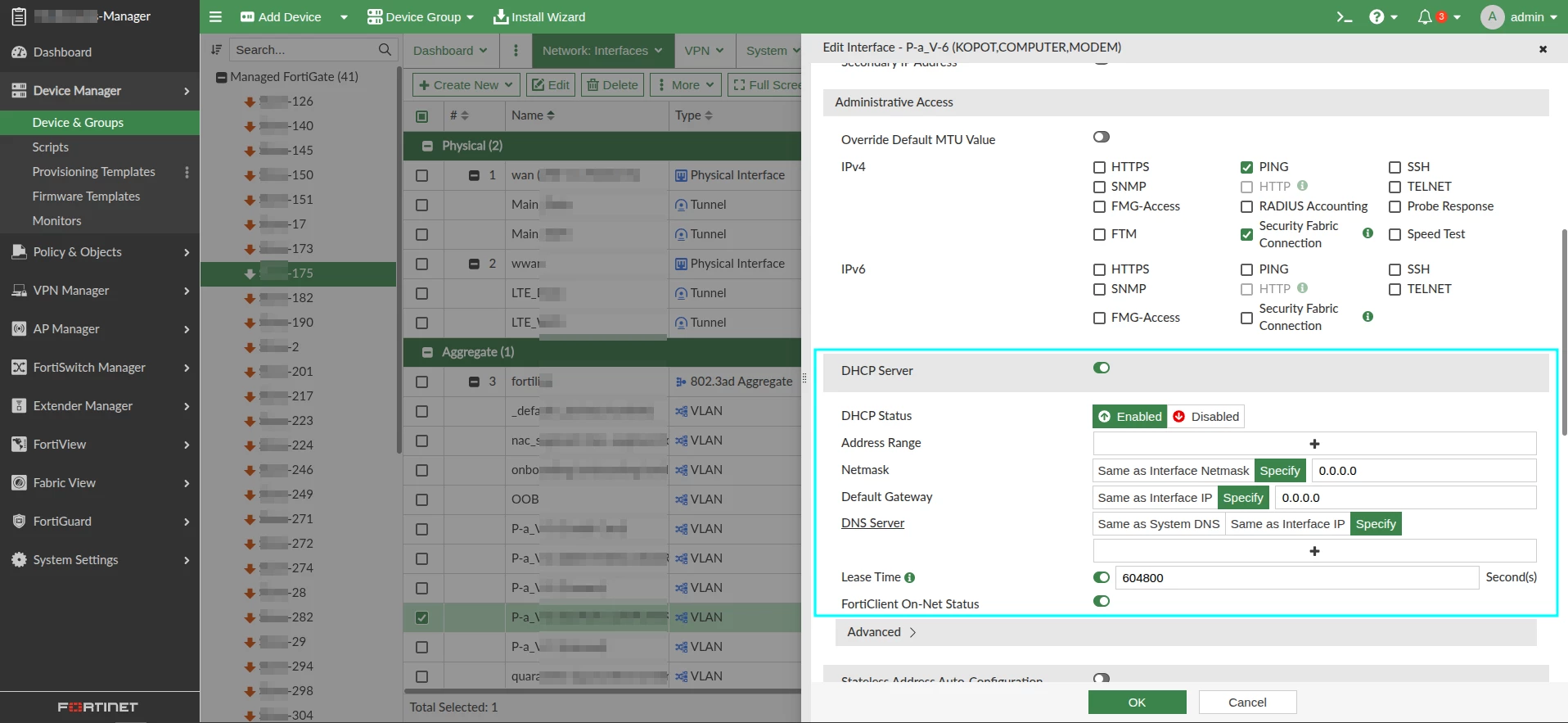
Task: Click the device search magnifier icon
Action: [x=385, y=50]
